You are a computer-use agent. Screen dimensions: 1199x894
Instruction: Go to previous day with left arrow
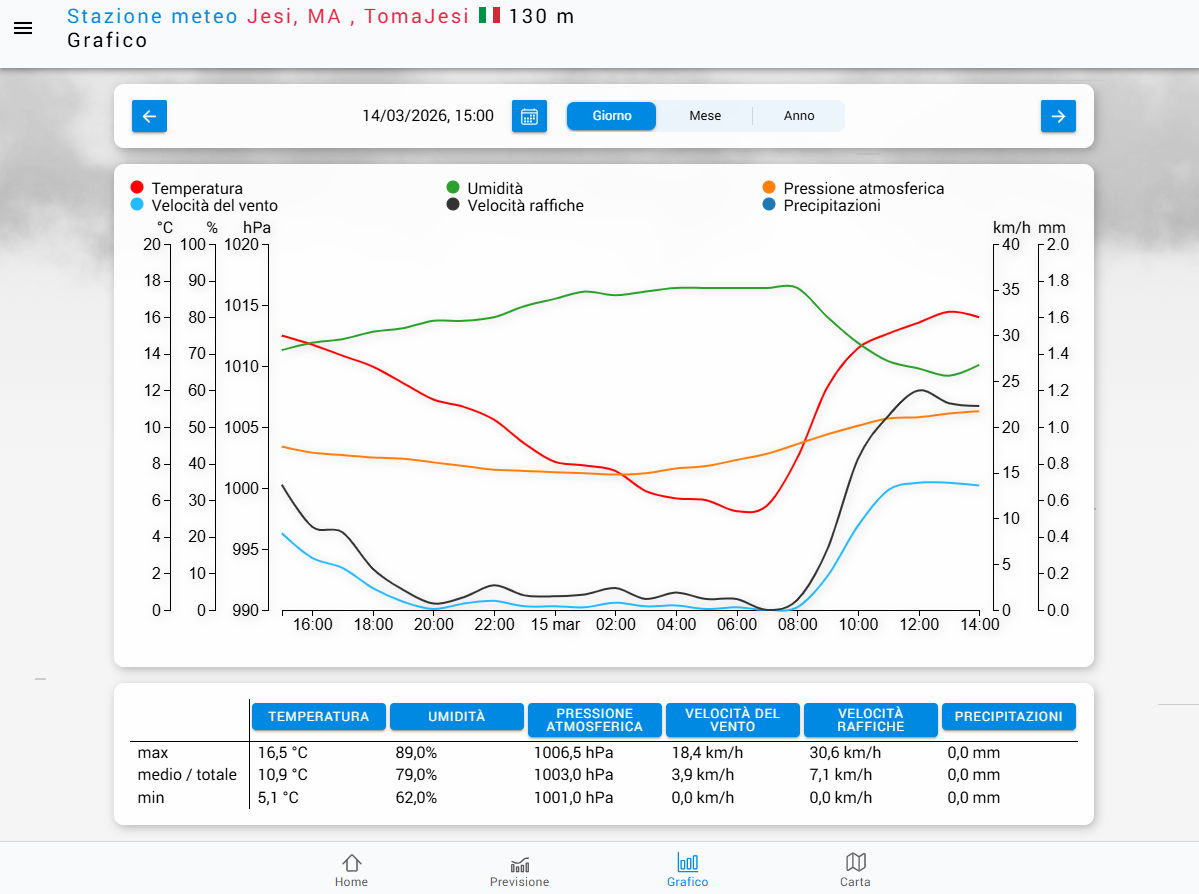tap(149, 116)
